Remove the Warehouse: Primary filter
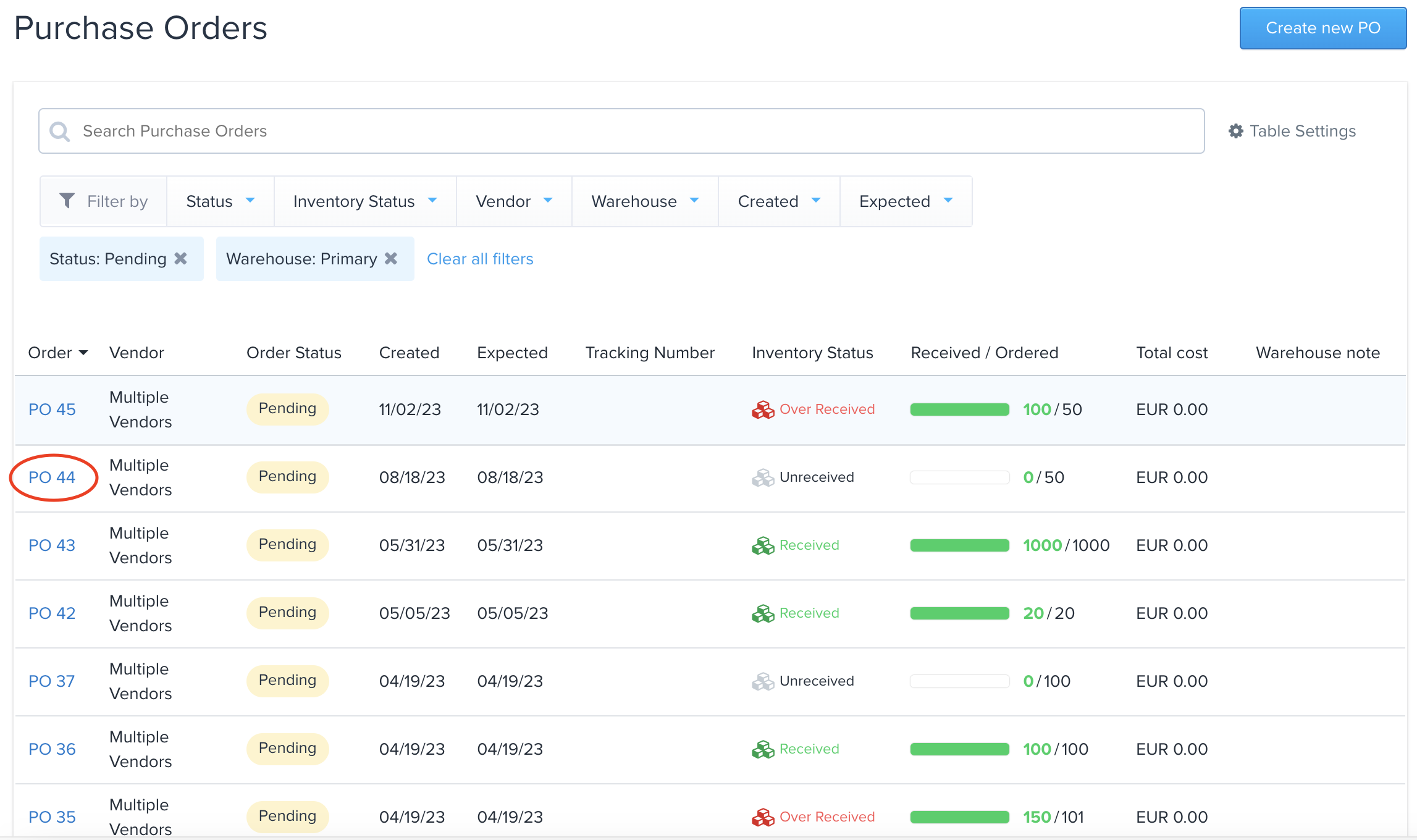 tap(391, 258)
